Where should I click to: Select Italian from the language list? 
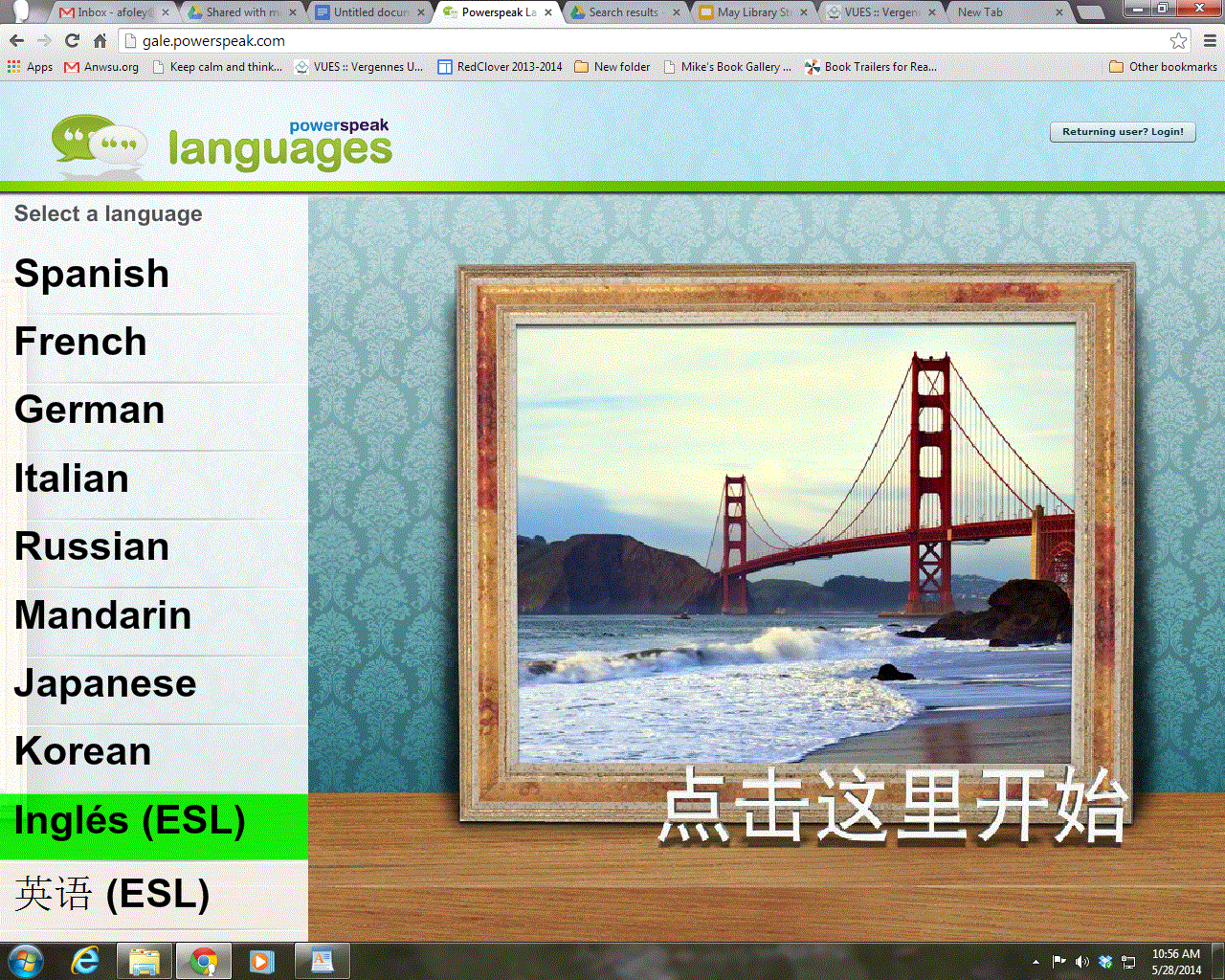[x=154, y=479]
